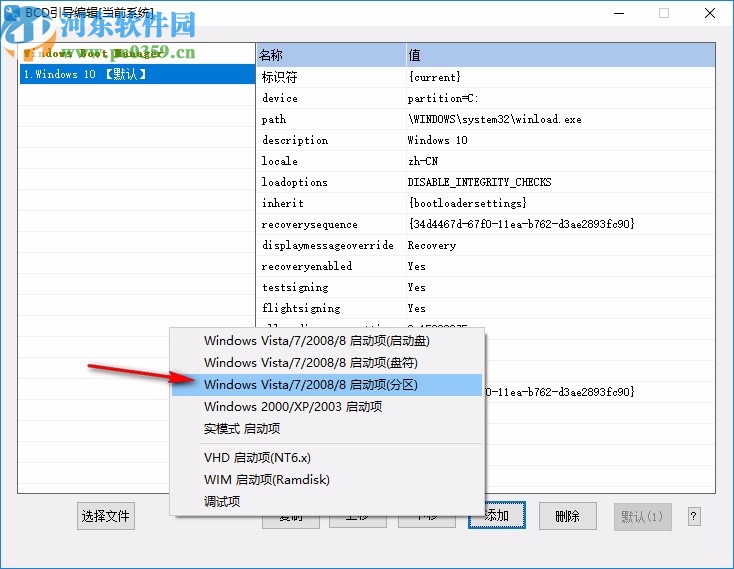The height and width of the screenshot is (569, 734).
Task: Select the locale property row
Action: 485,161
